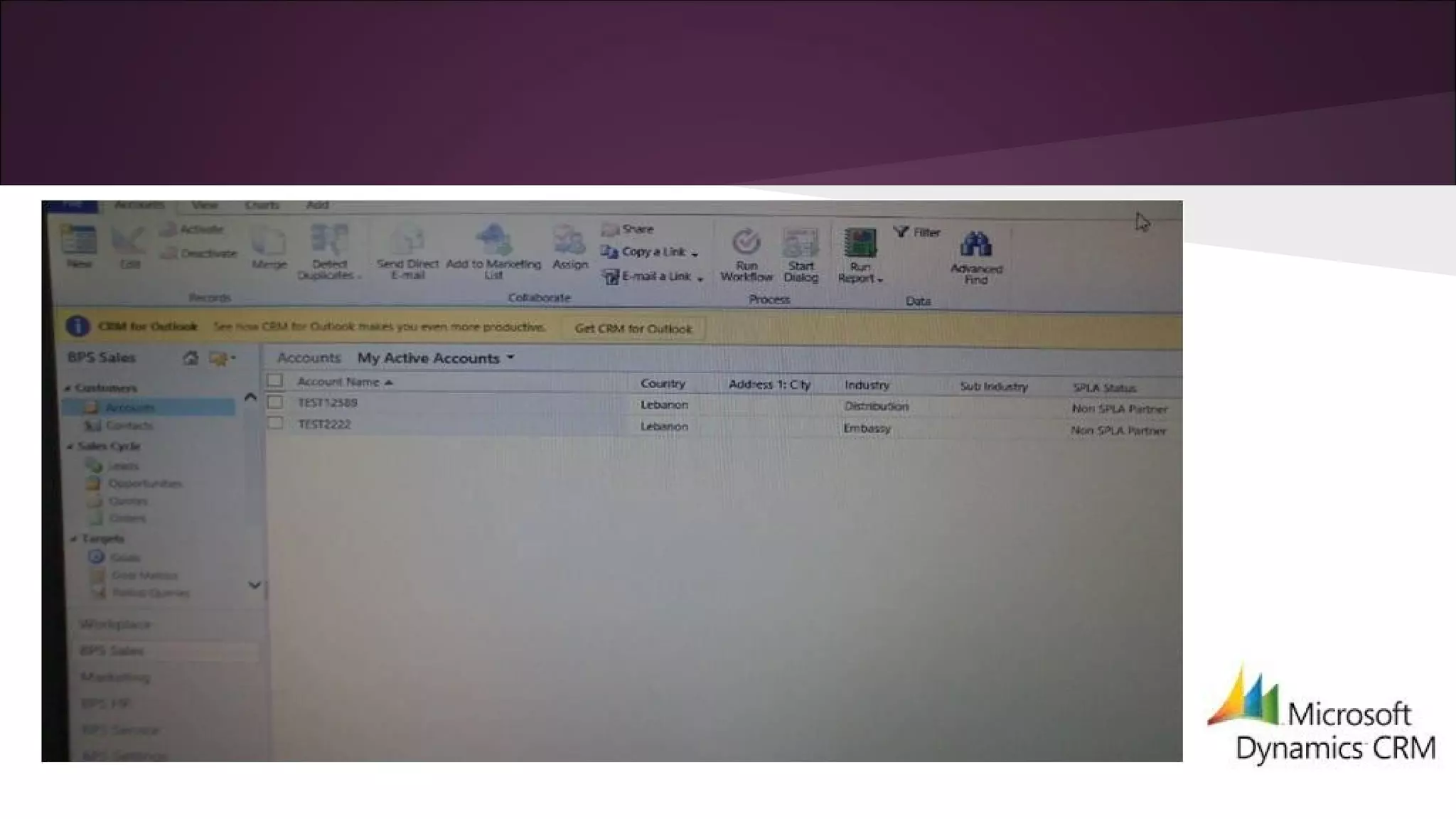The image size is (1456, 819).
Task: Click the Detect Duplicates icon
Action: pyautogui.click(x=328, y=242)
